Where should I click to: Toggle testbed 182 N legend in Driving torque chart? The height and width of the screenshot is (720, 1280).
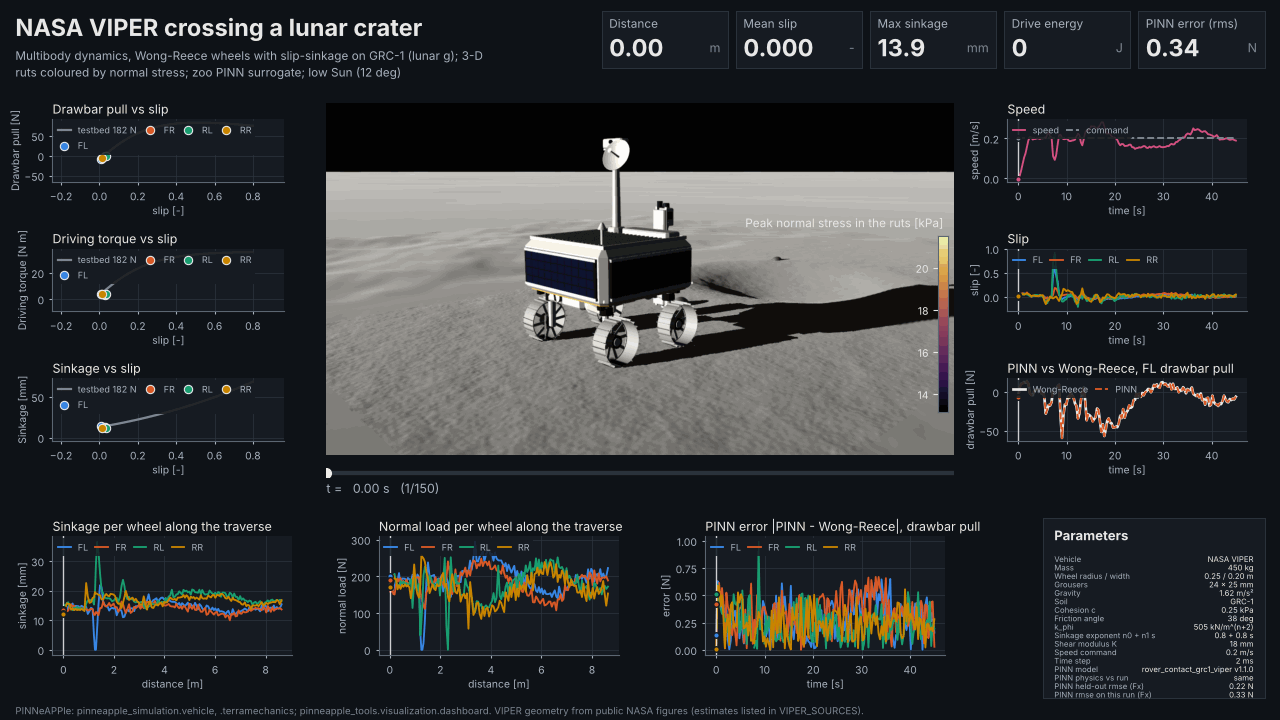point(98,260)
